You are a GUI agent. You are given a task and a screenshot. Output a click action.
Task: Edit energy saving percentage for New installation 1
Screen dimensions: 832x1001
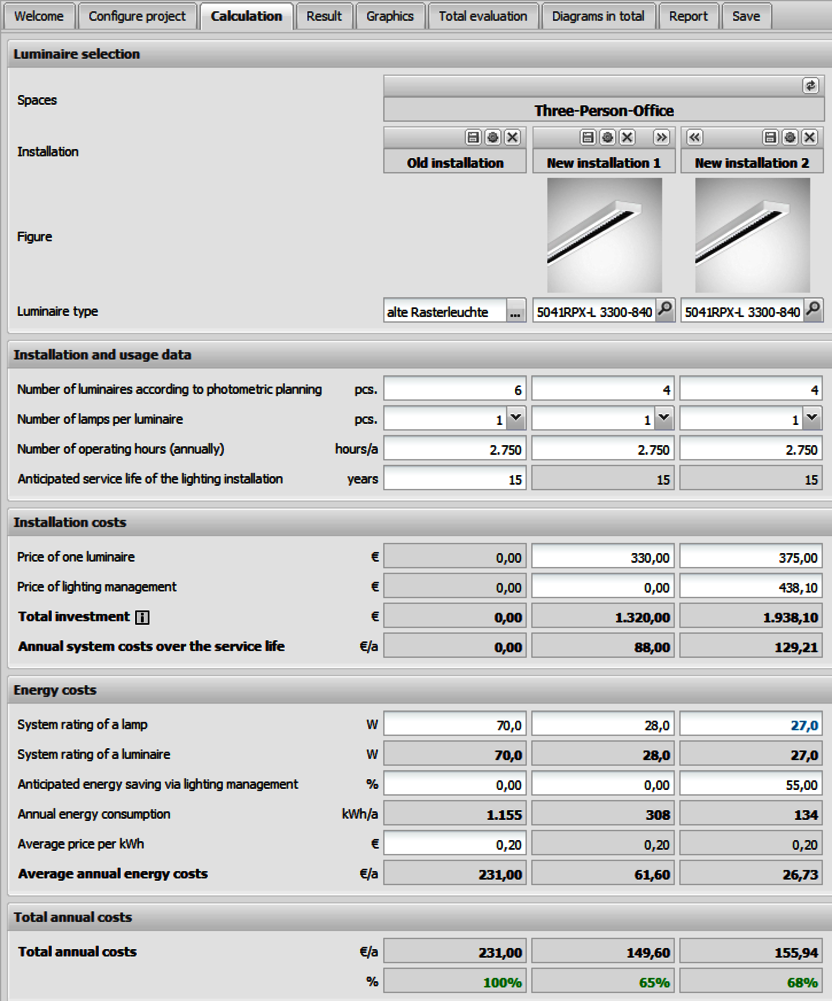click(x=603, y=785)
